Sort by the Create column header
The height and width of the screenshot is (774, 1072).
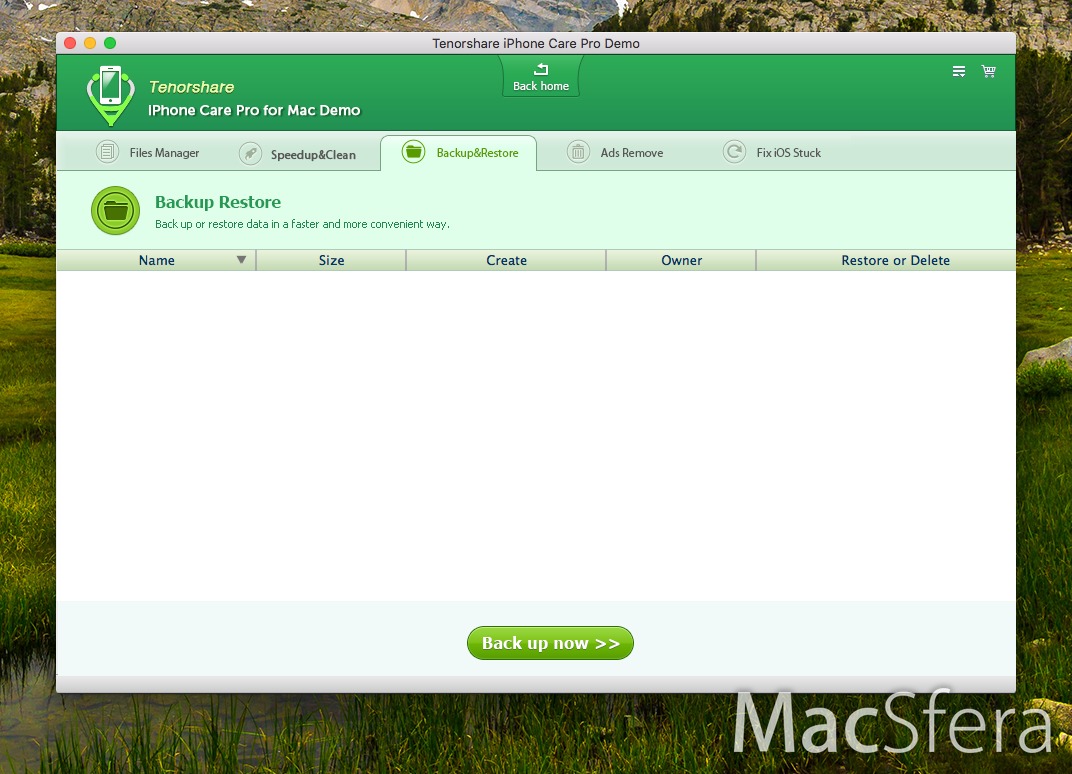tap(507, 261)
